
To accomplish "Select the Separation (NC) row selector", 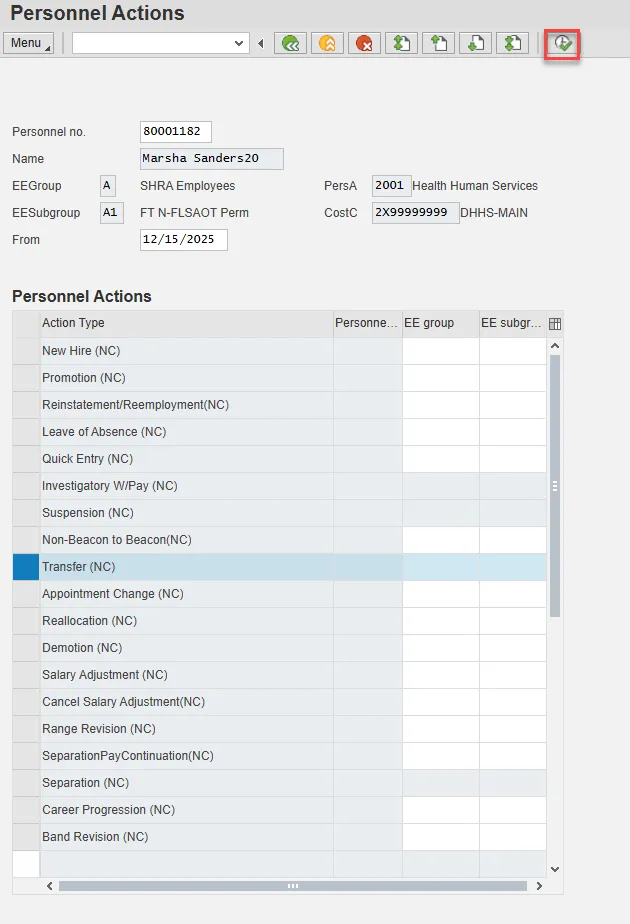I will pos(26,783).
